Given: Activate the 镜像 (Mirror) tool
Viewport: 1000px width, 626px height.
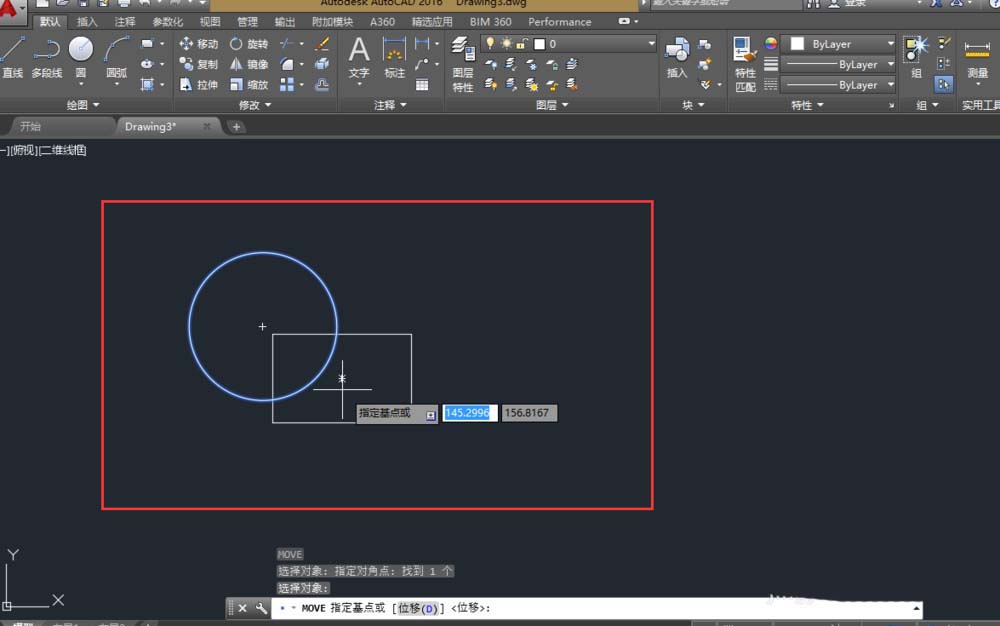Looking at the screenshot, I should click(248, 64).
